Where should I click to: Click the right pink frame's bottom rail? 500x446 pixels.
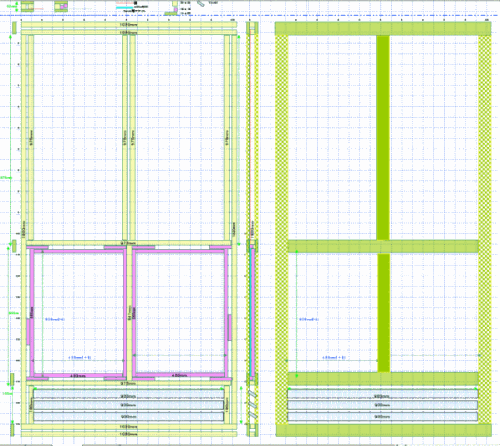point(180,375)
